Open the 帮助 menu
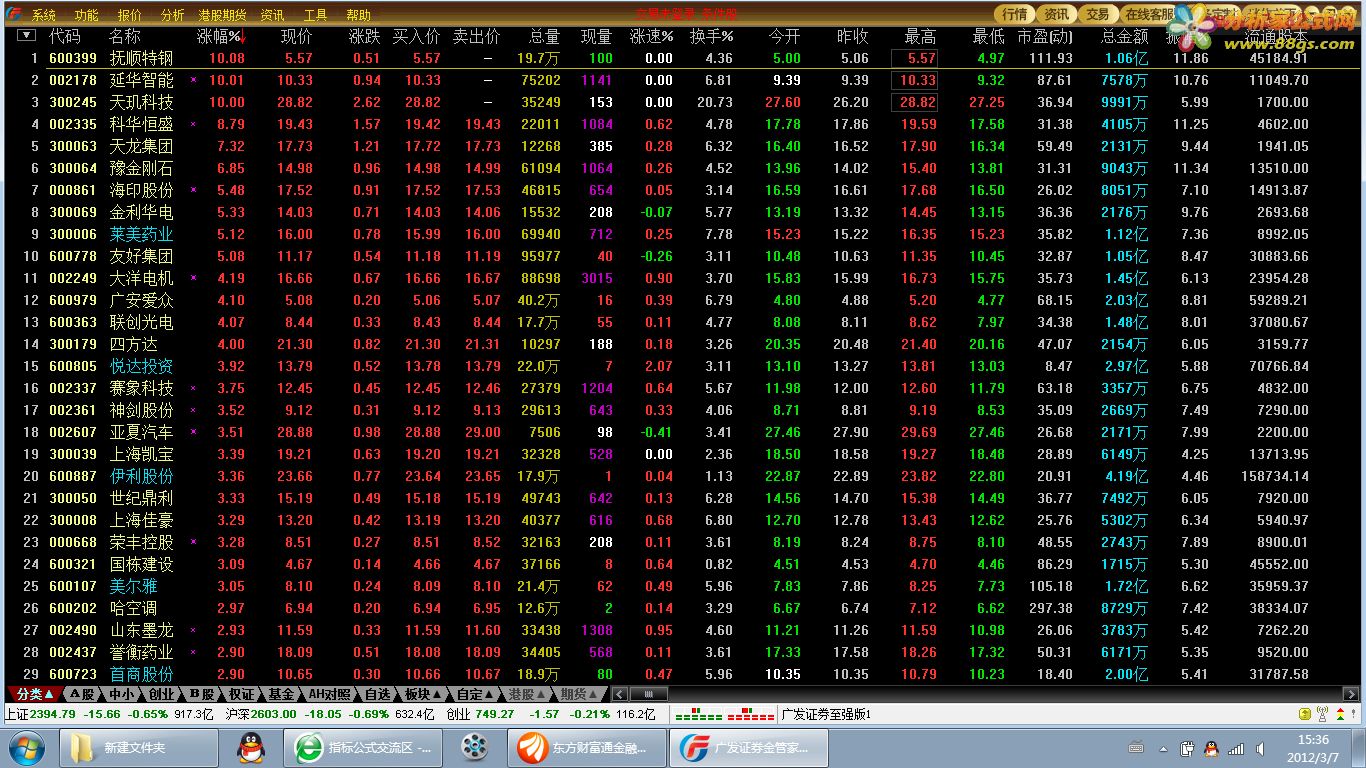1366x768 pixels. click(x=358, y=15)
